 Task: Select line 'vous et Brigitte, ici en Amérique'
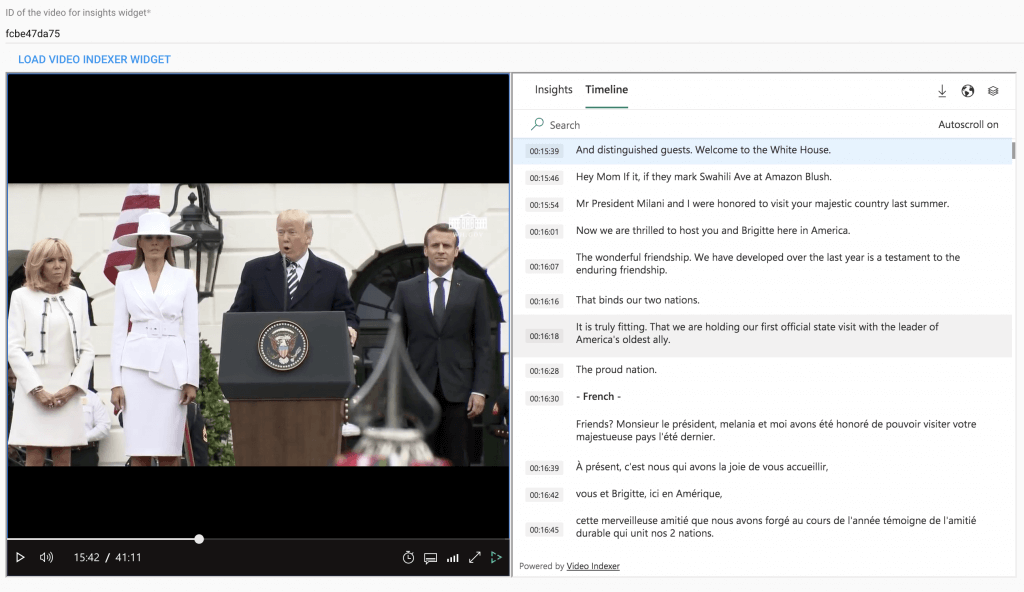[648, 493]
